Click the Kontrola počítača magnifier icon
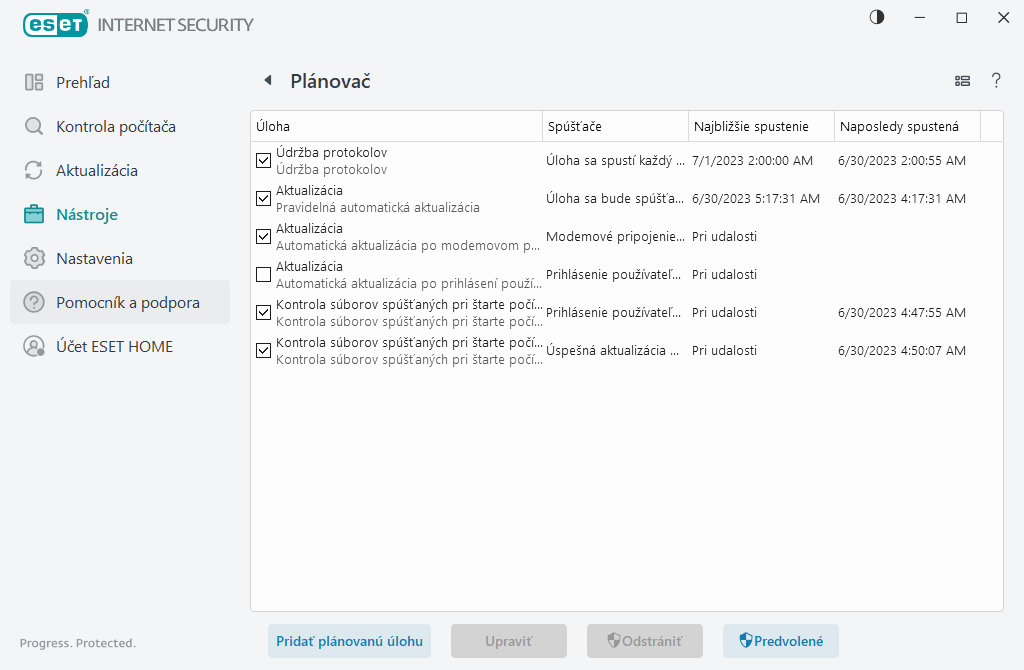 coord(34,126)
